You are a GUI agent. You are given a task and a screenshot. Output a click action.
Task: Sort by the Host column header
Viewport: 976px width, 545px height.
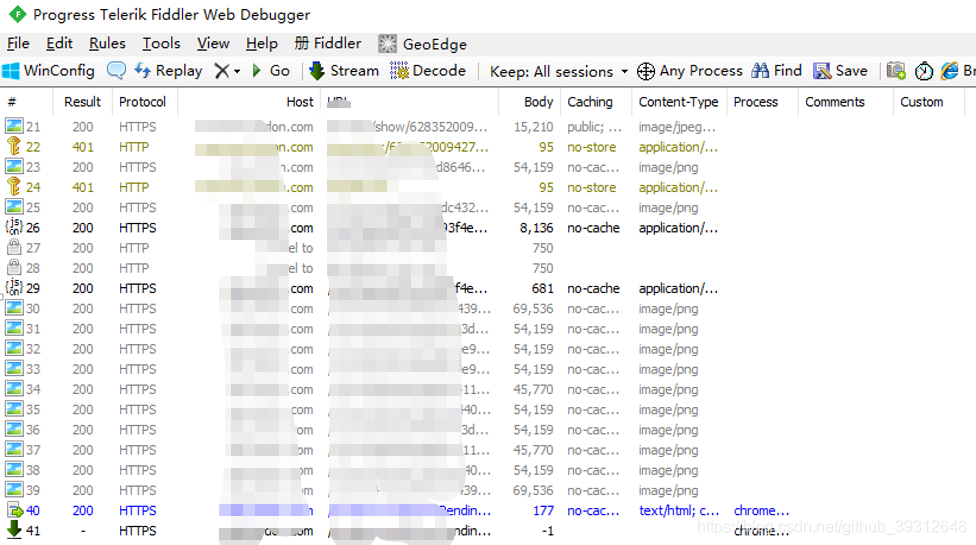pyautogui.click(x=299, y=102)
